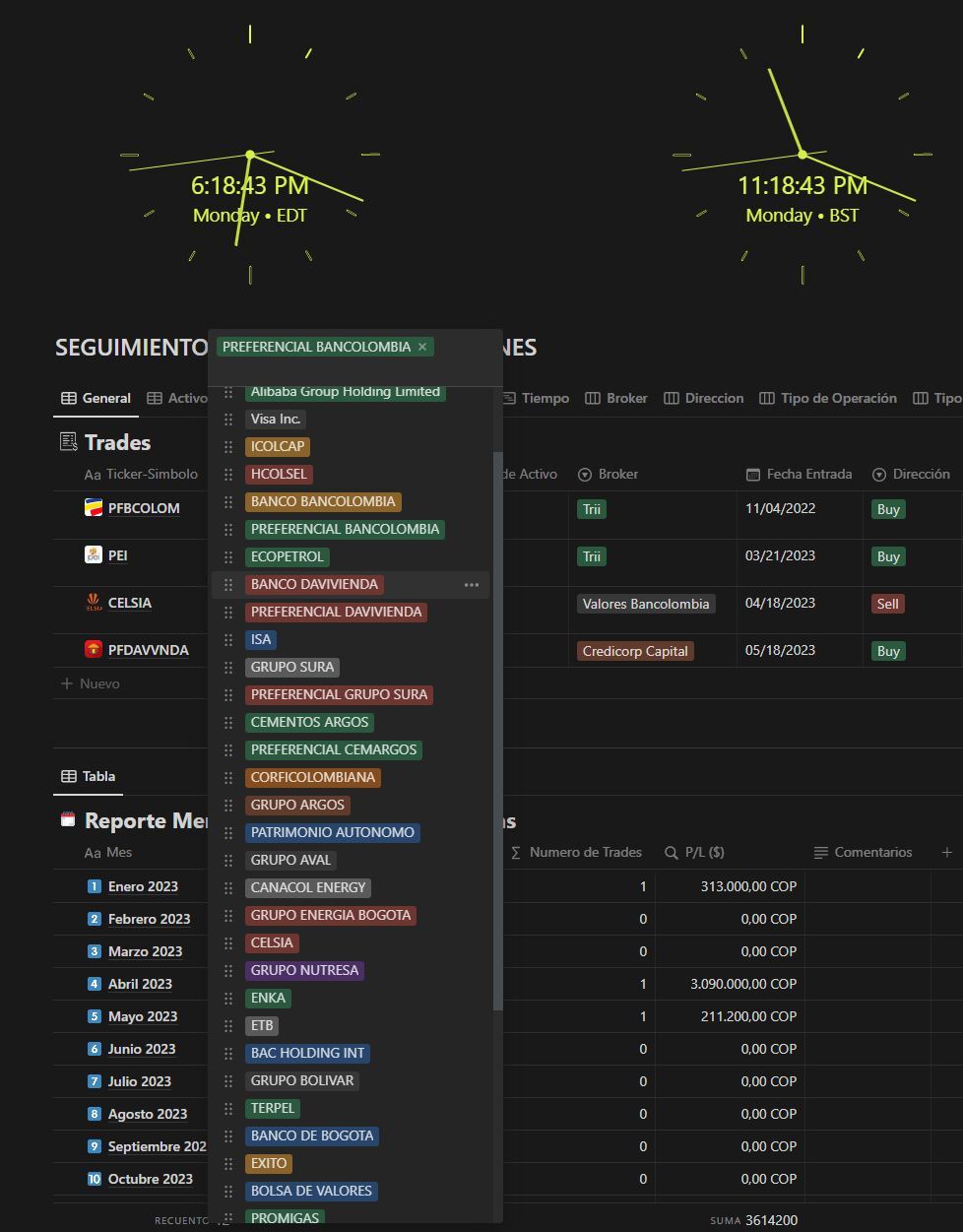Switch to the Broker view tab

click(x=616, y=398)
